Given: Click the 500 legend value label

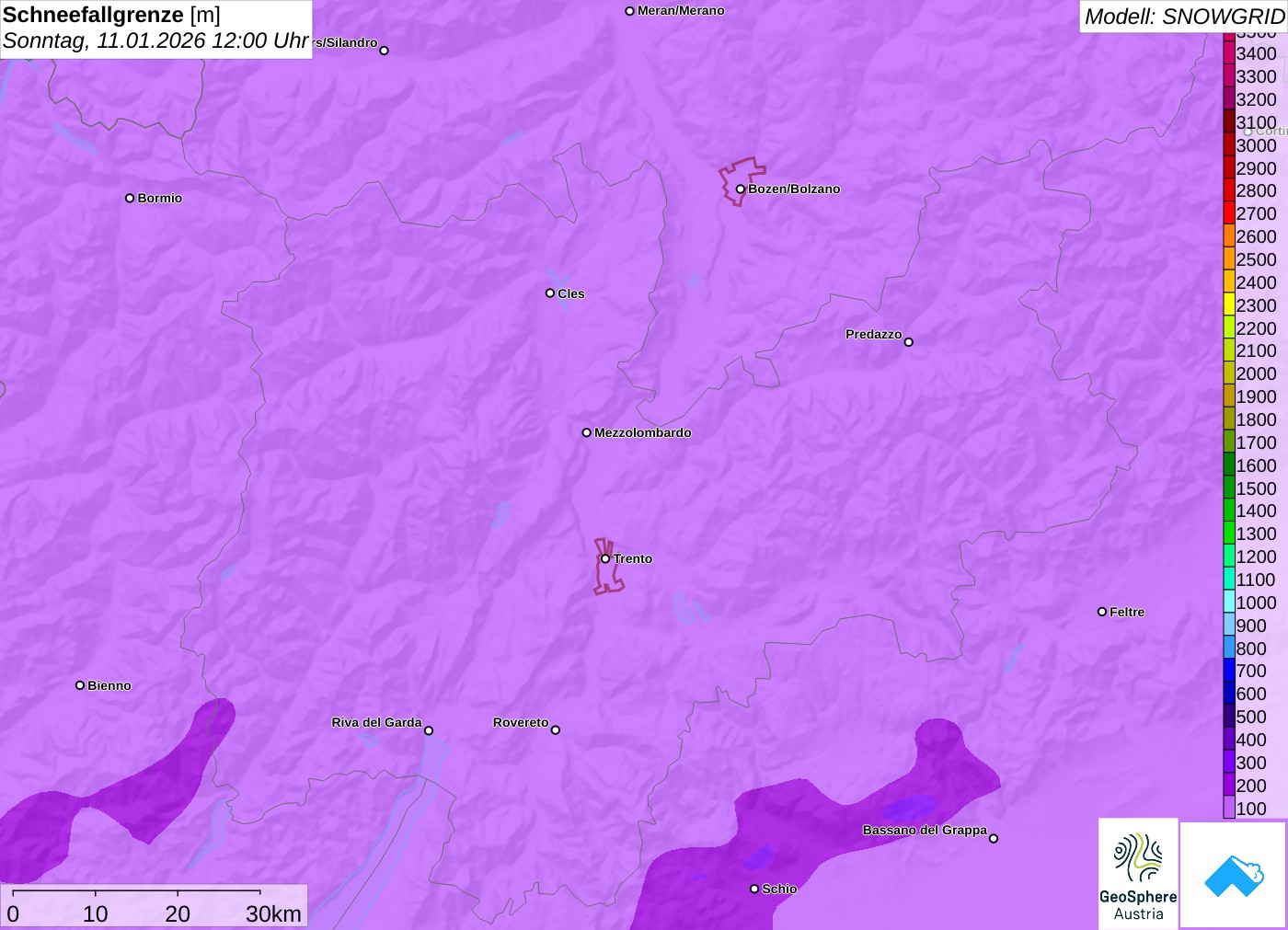Looking at the screenshot, I should pyautogui.click(x=1251, y=717).
